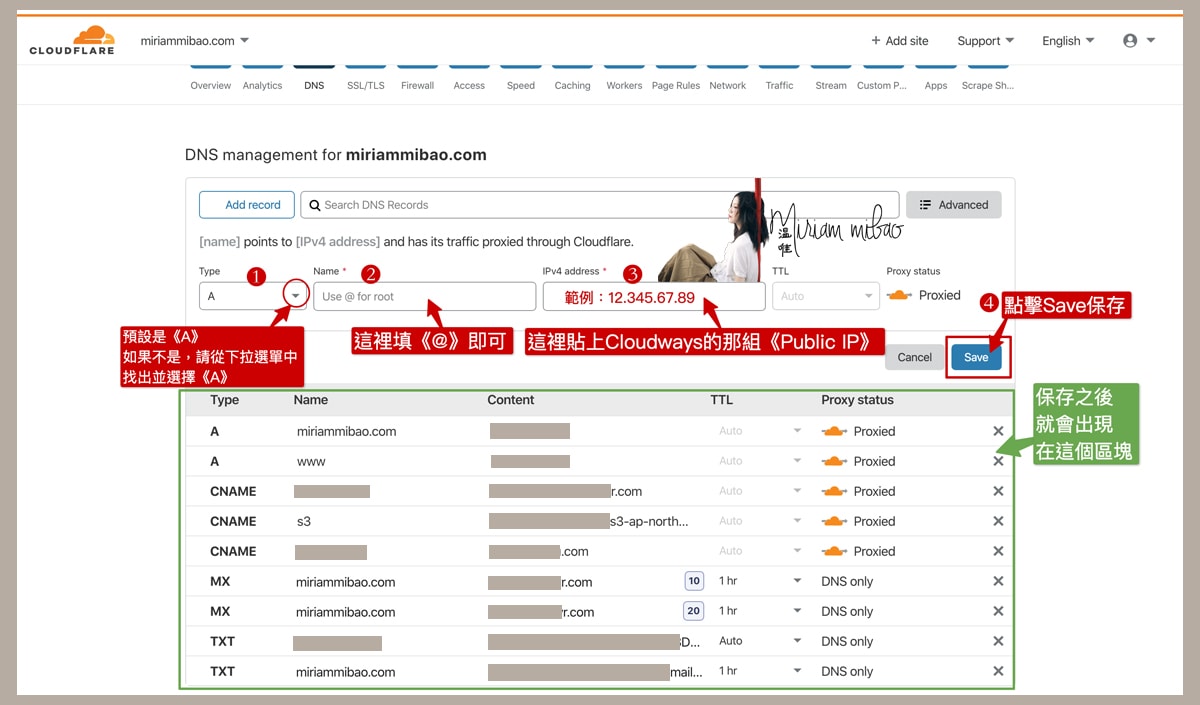This screenshot has height=705, width=1200.
Task: Toggle Proxied cloud in the new record form
Action: click(900, 296)
